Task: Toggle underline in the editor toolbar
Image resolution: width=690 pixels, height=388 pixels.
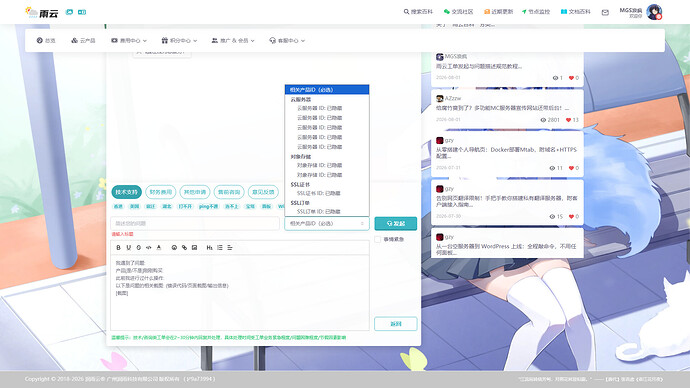Action: pyautogui.click(x=128, y=248)
